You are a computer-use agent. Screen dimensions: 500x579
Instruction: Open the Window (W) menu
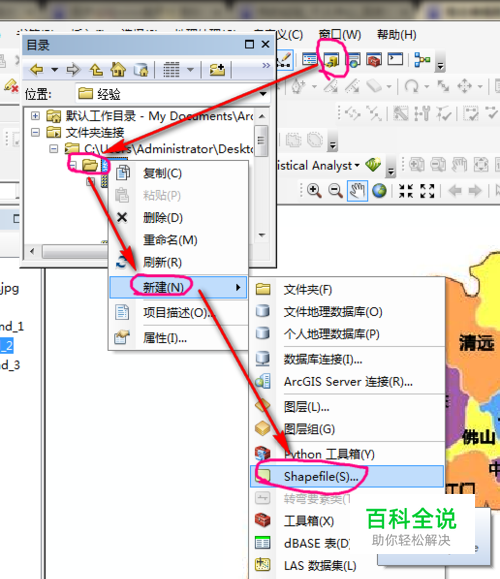pos(339,35)
